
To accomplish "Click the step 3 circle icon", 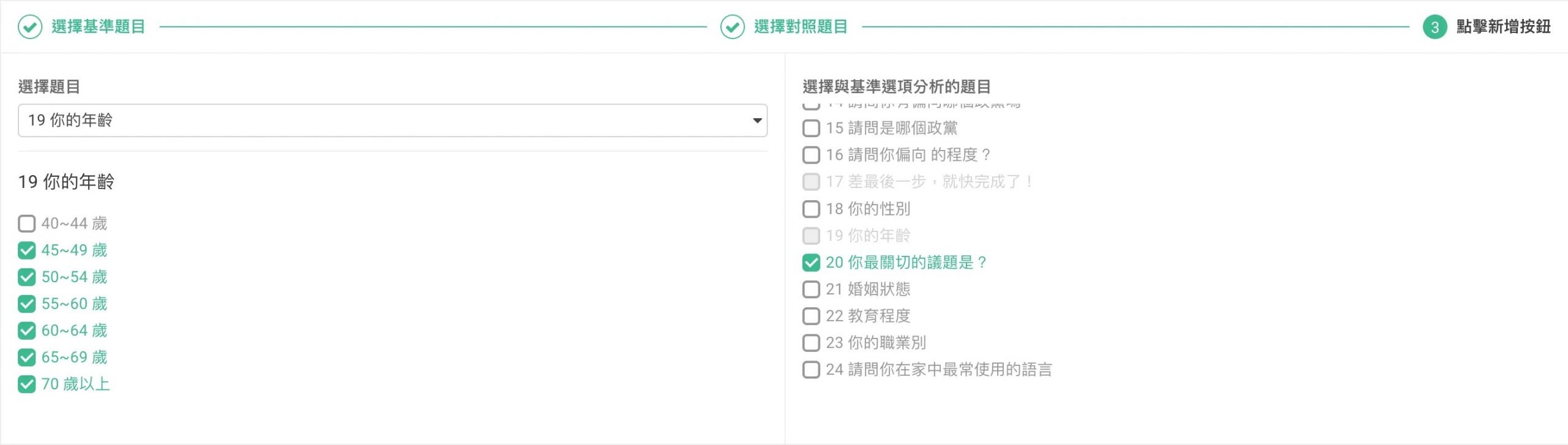I will pyautogui.click(x=1434, y=27).
